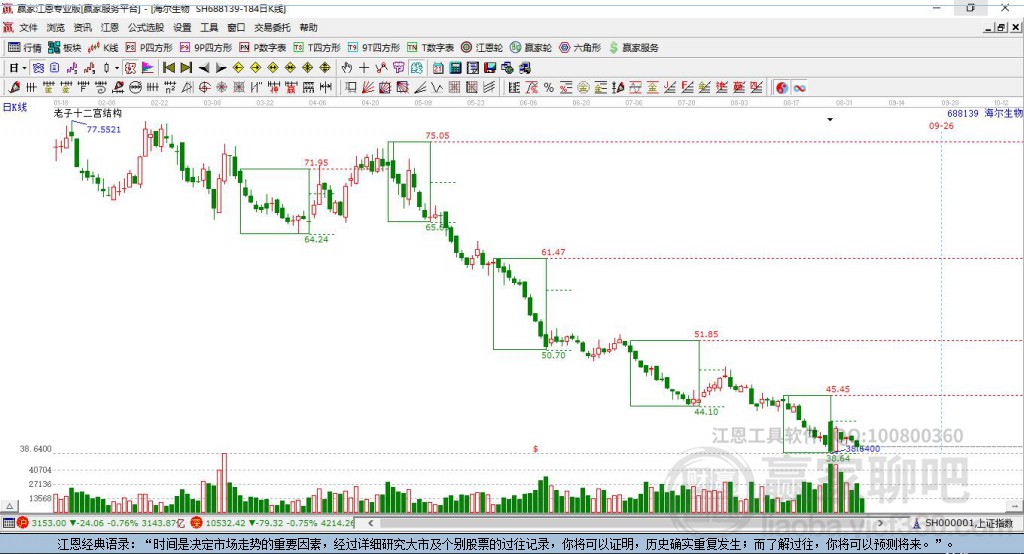Expand the 日 period dropdown
This screenshot has height=554, width=1024.
24,68
